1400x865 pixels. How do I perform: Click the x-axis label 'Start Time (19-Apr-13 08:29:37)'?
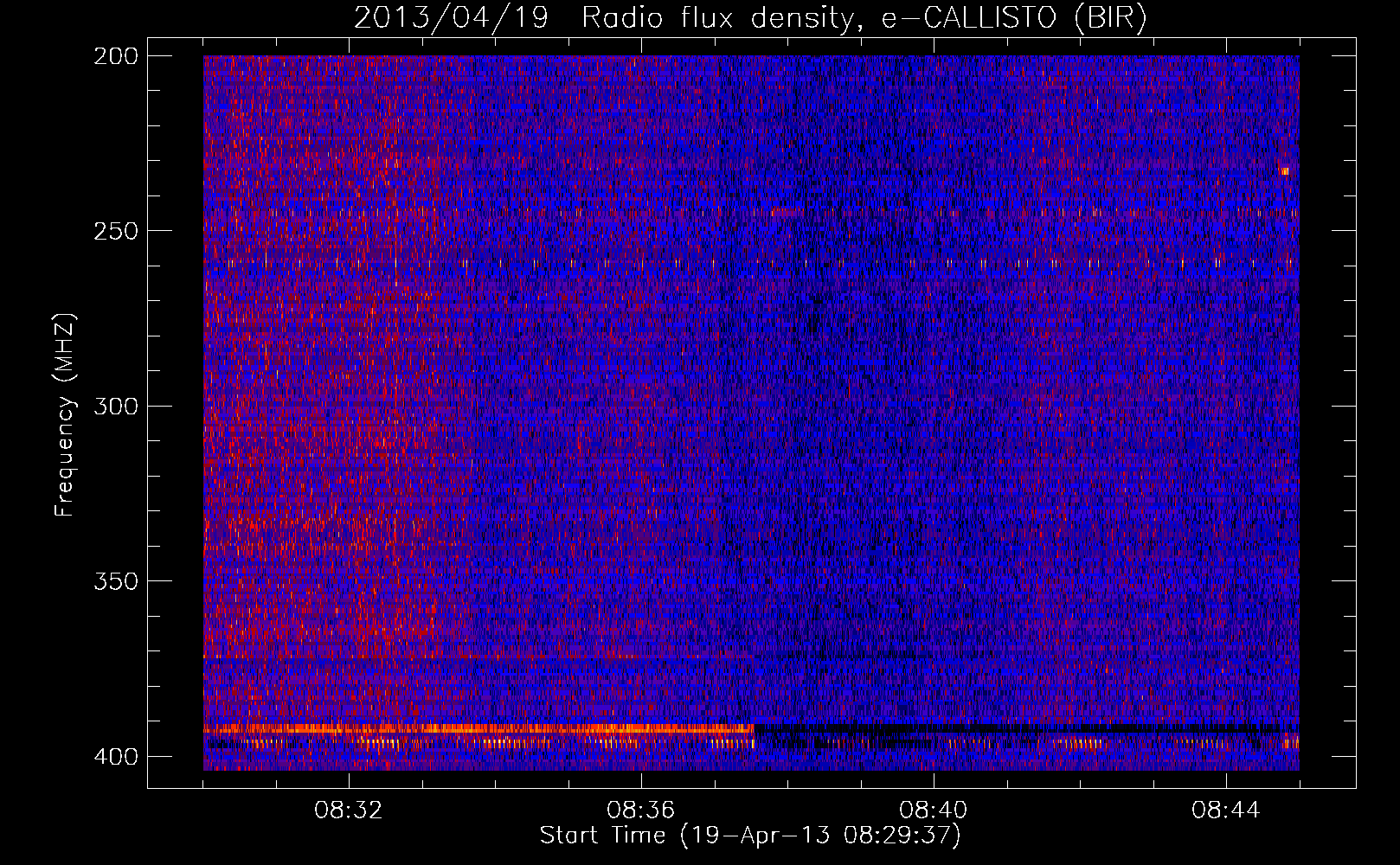point(750,836)
